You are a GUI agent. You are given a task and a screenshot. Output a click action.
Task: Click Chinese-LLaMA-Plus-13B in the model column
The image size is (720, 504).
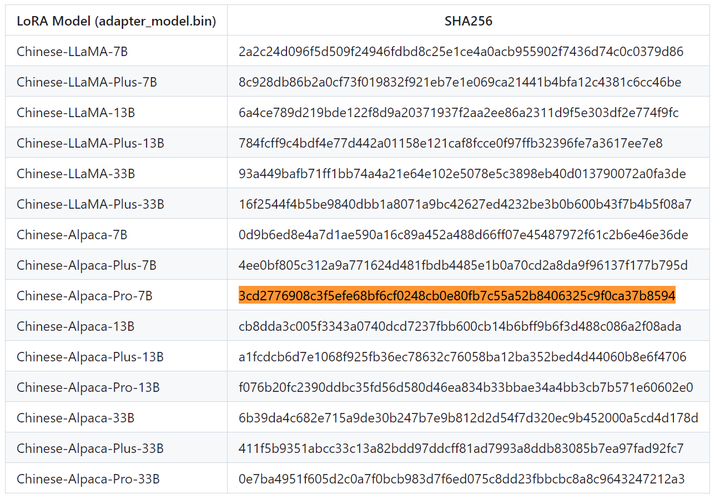point(90,143)
